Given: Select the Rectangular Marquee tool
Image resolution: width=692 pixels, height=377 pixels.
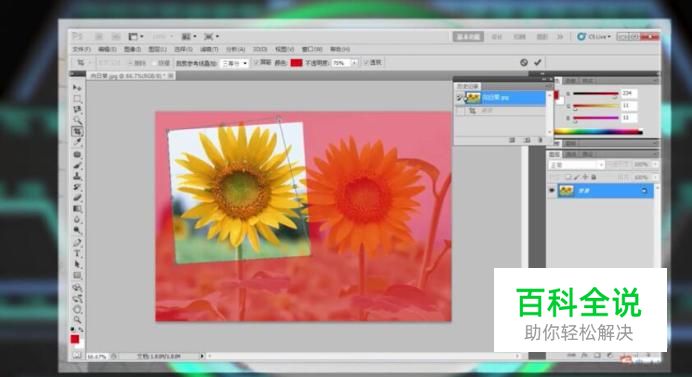Looking at the screenshot, I should click(x=77, y=98).
